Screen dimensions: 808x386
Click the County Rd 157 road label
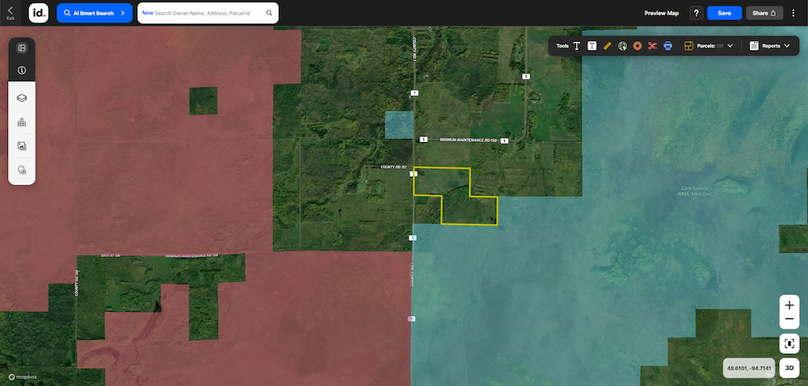[394, 167]
